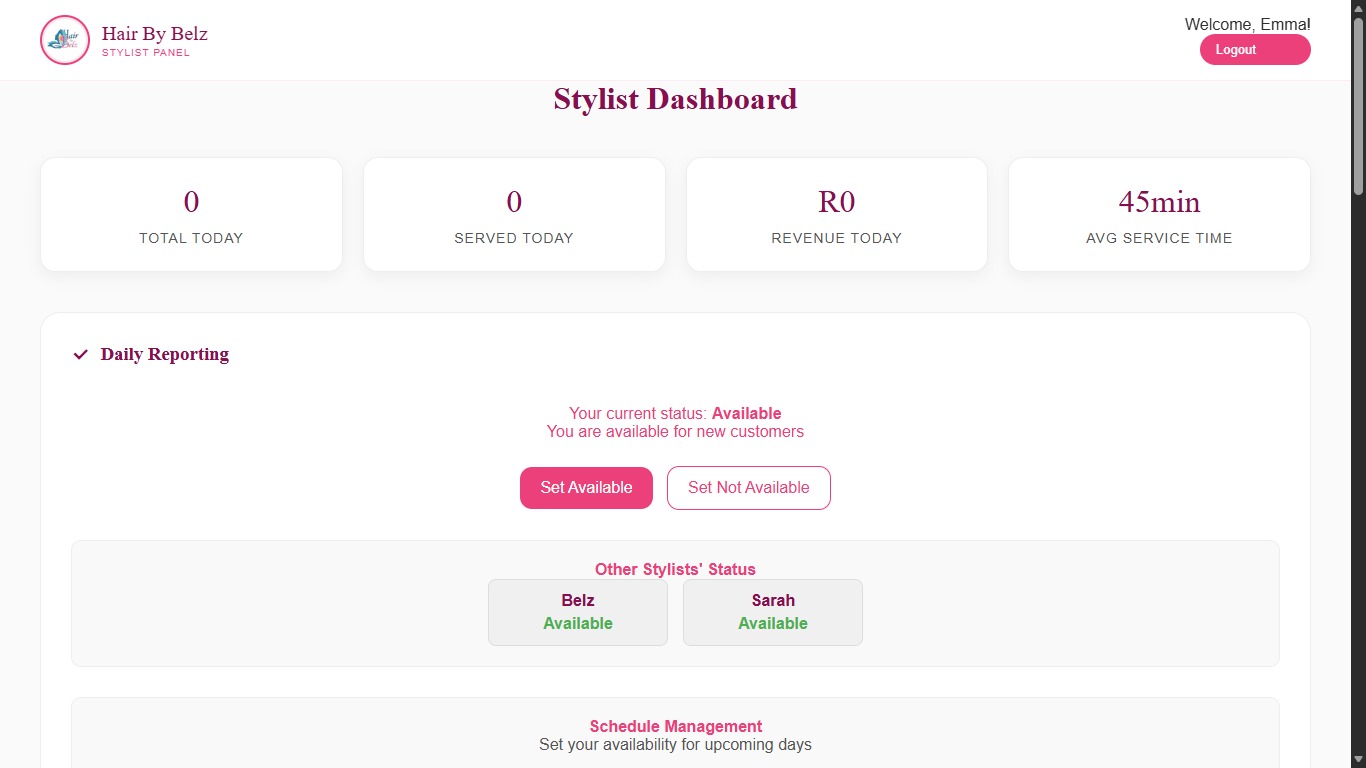Click the scrollbar down arrow

(1358, 759)
